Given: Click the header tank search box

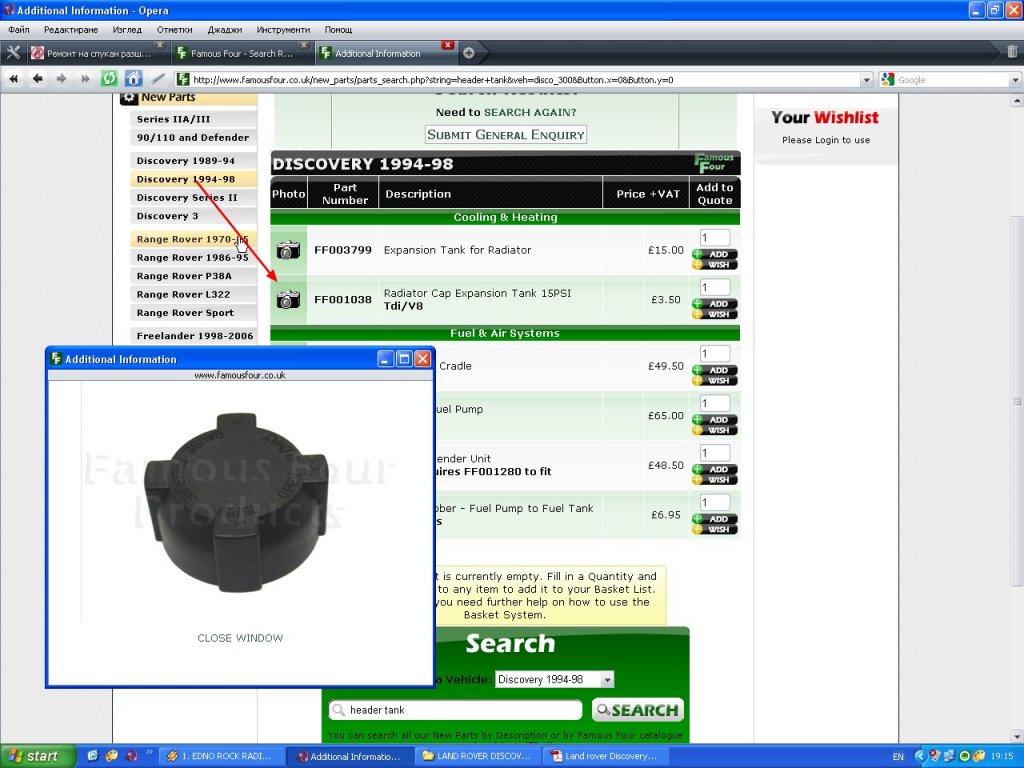Looking at the screenshot, I should pos(455,710).
